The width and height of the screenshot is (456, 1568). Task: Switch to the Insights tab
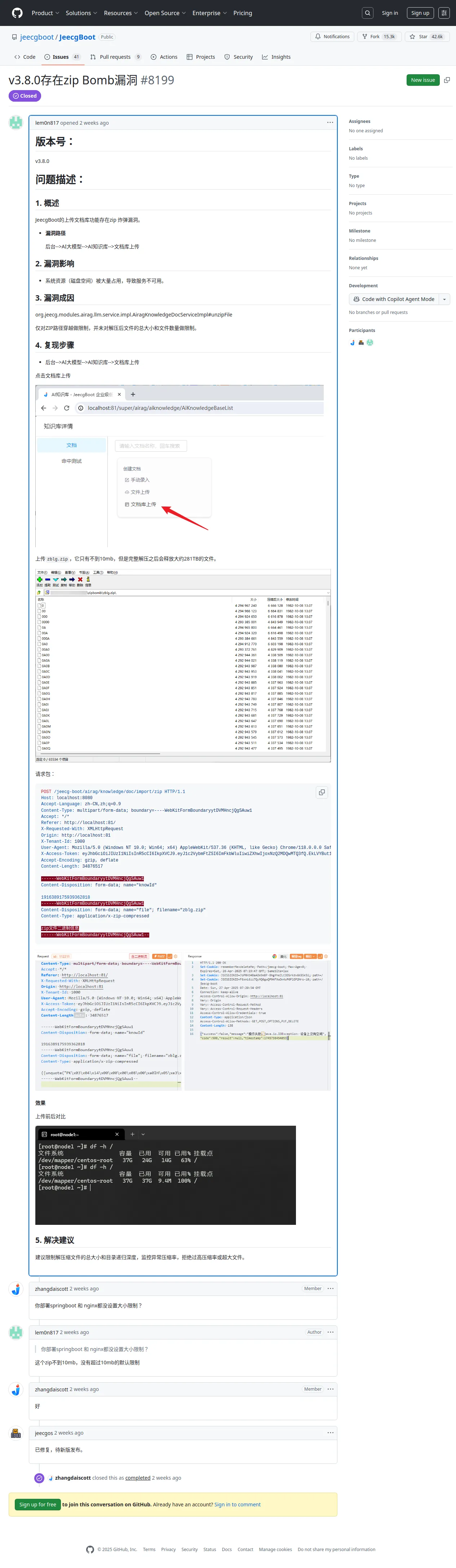pyautogui.click(x=276, y=57)
